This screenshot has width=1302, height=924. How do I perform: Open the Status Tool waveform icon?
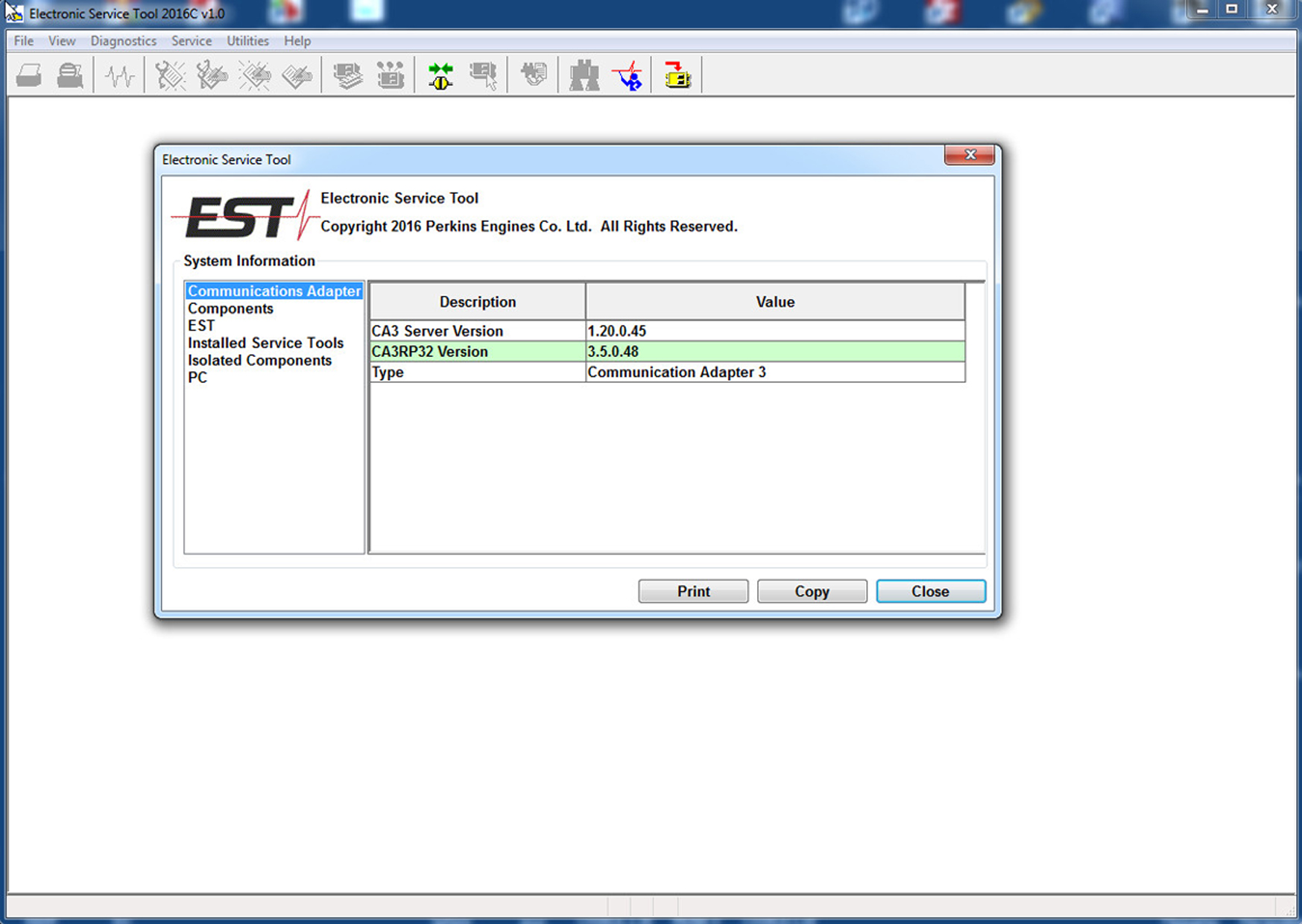[119, 75]
